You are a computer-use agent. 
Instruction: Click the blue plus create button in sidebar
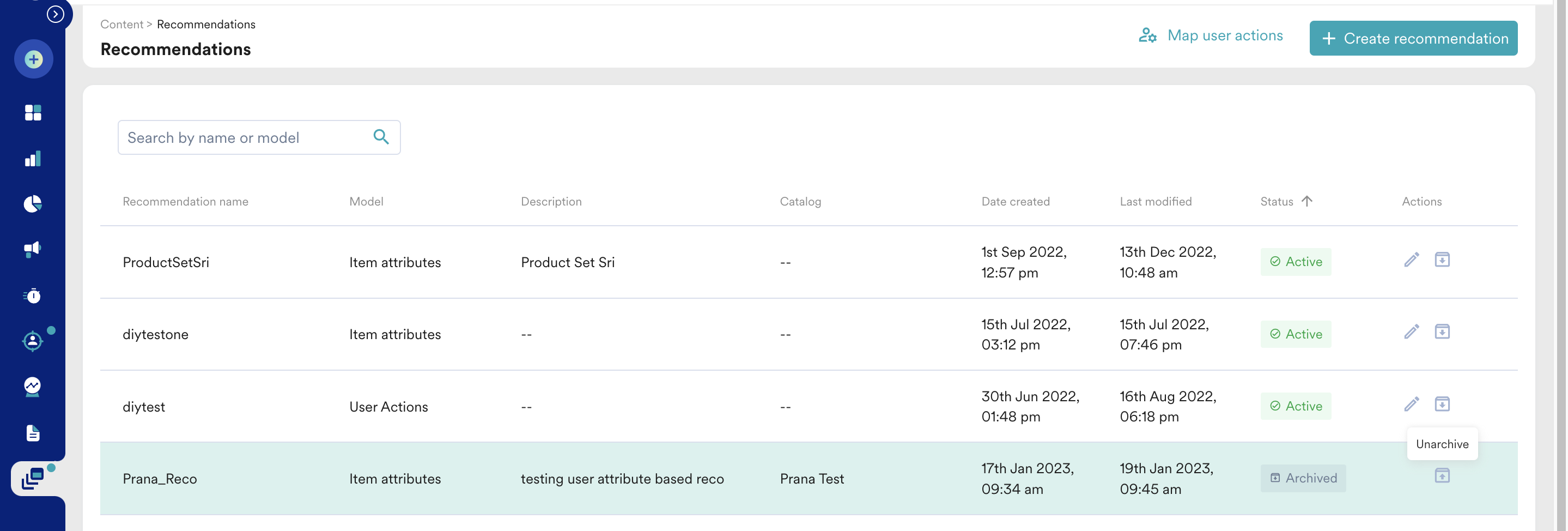click(x=33, y=59)
